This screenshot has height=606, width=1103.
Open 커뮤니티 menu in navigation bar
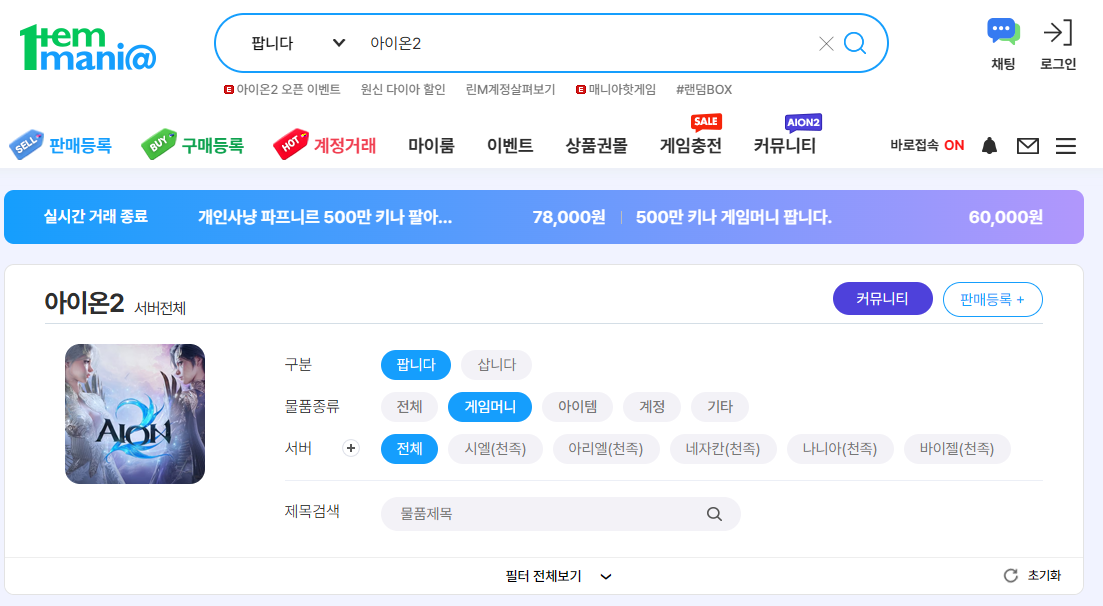click(785, 146)
